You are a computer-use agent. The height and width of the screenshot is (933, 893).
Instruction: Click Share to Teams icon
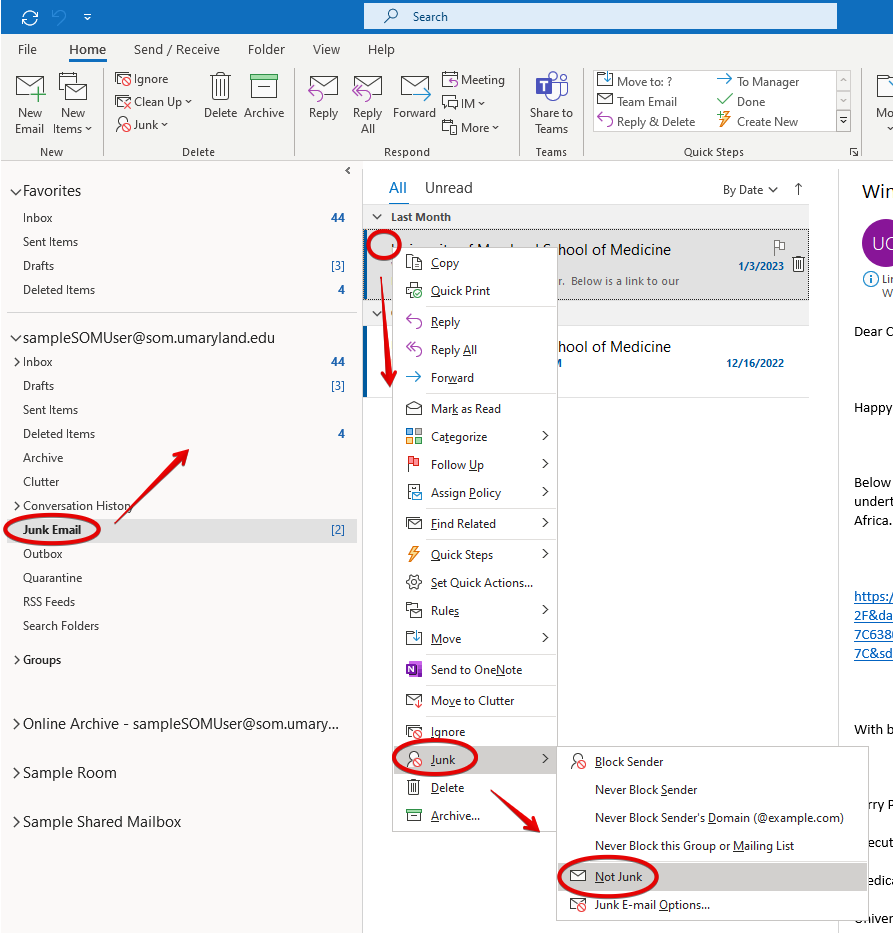551,88
